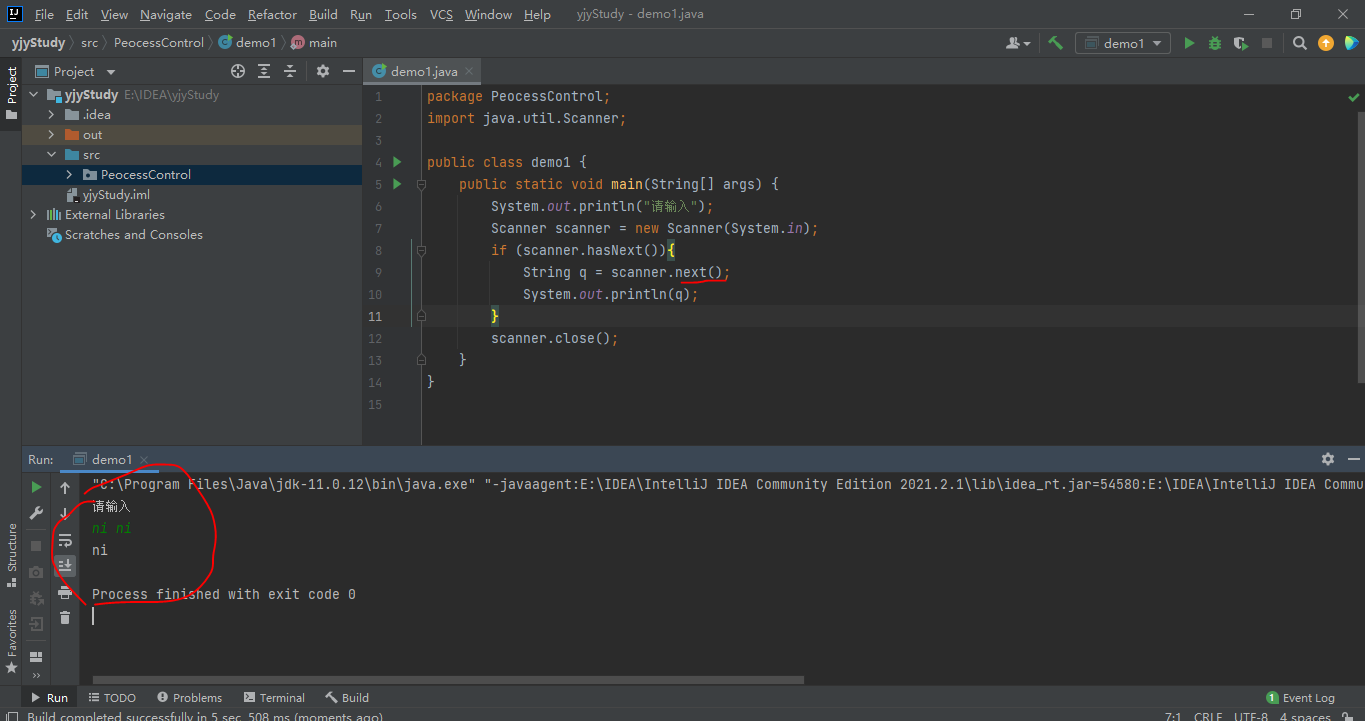The image size is (1365, 721).
Task: Toggle scroll to end in Run console
Action: [65, 566]
